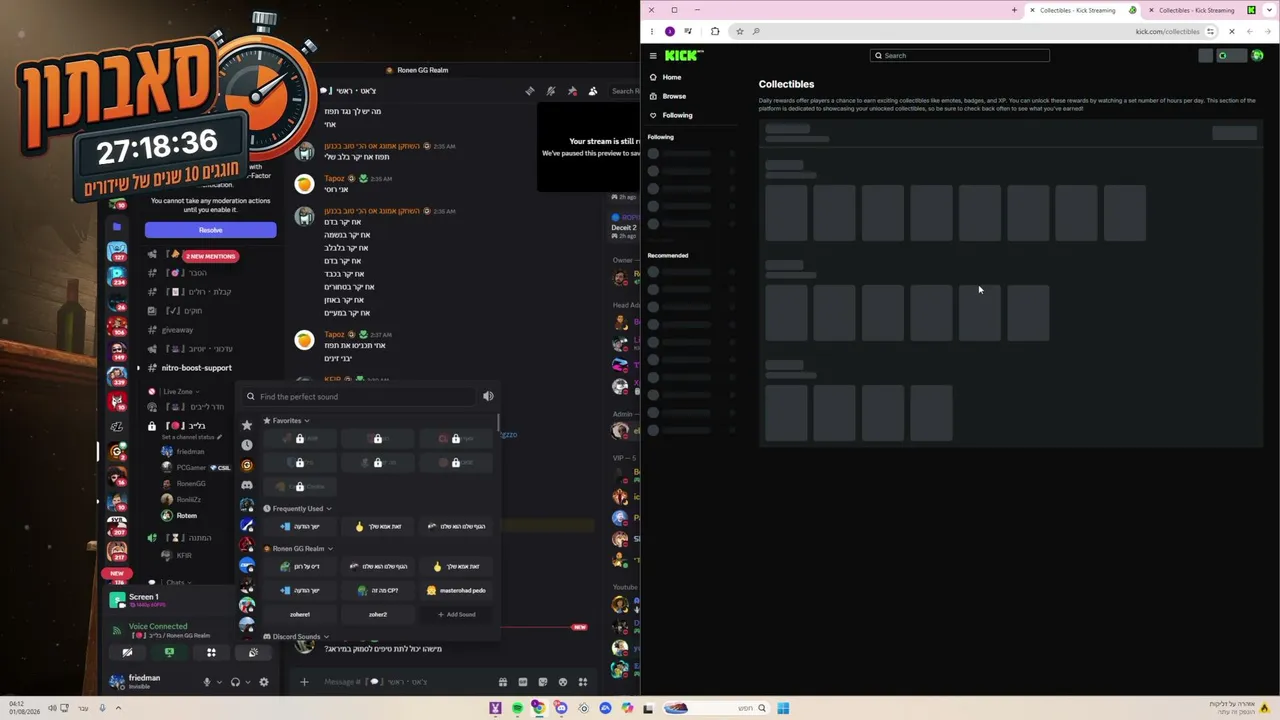
Task: Open headphone output options dropdown arrow
Action: tap(247, 682)
